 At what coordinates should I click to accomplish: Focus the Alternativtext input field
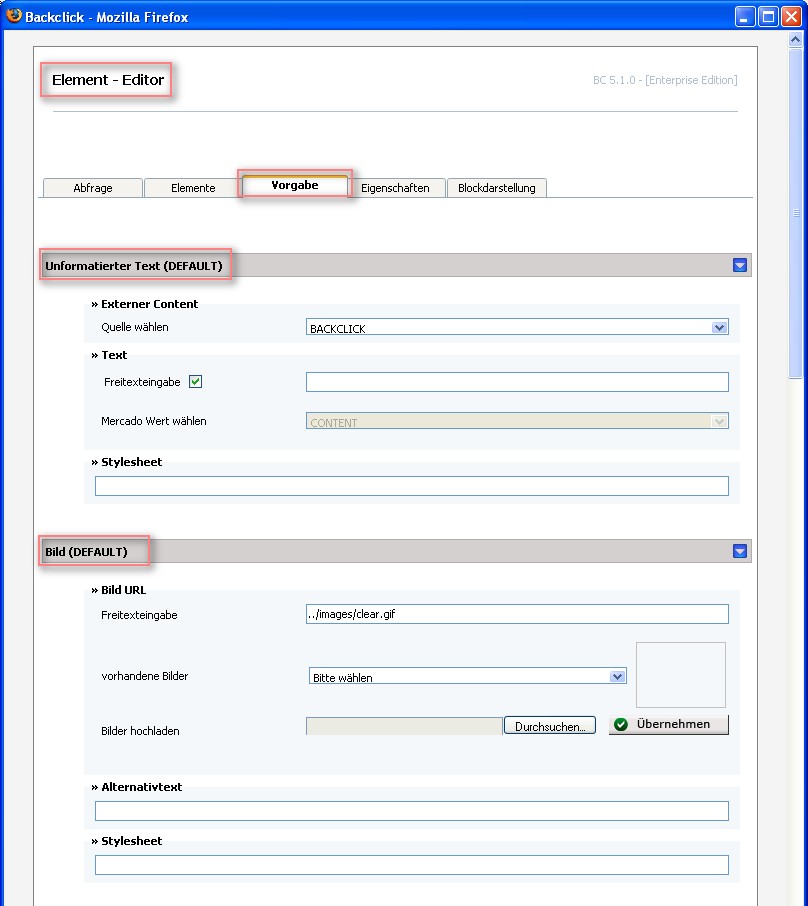coord(412,811)
